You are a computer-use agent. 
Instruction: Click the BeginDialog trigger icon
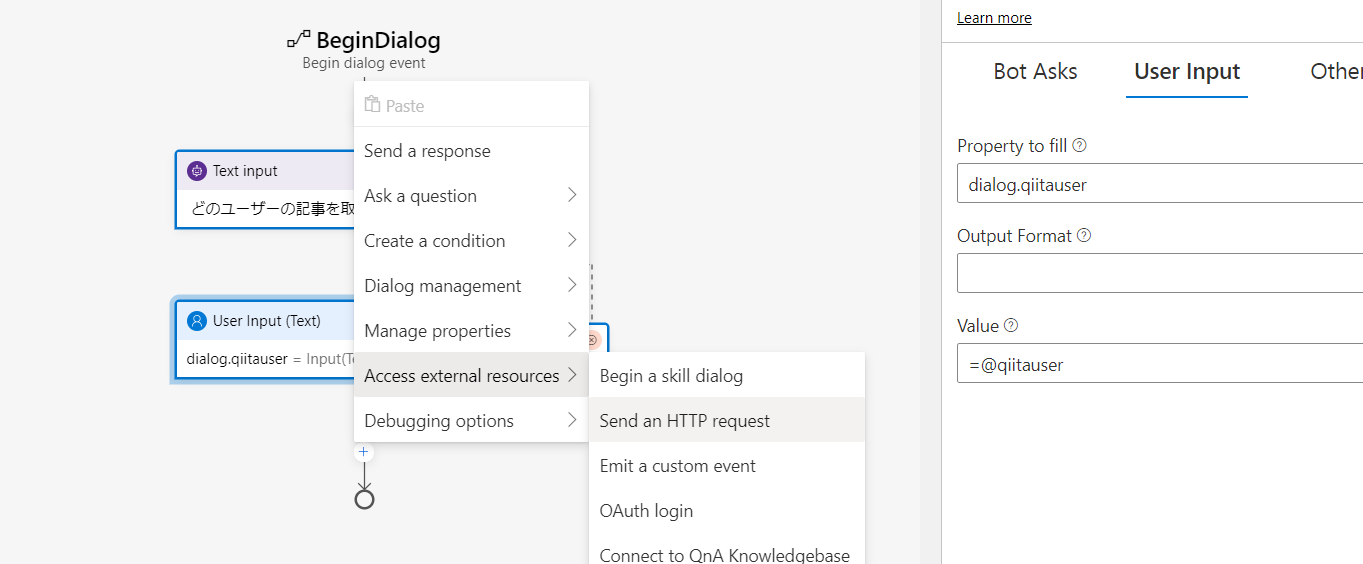click(298, 40)
